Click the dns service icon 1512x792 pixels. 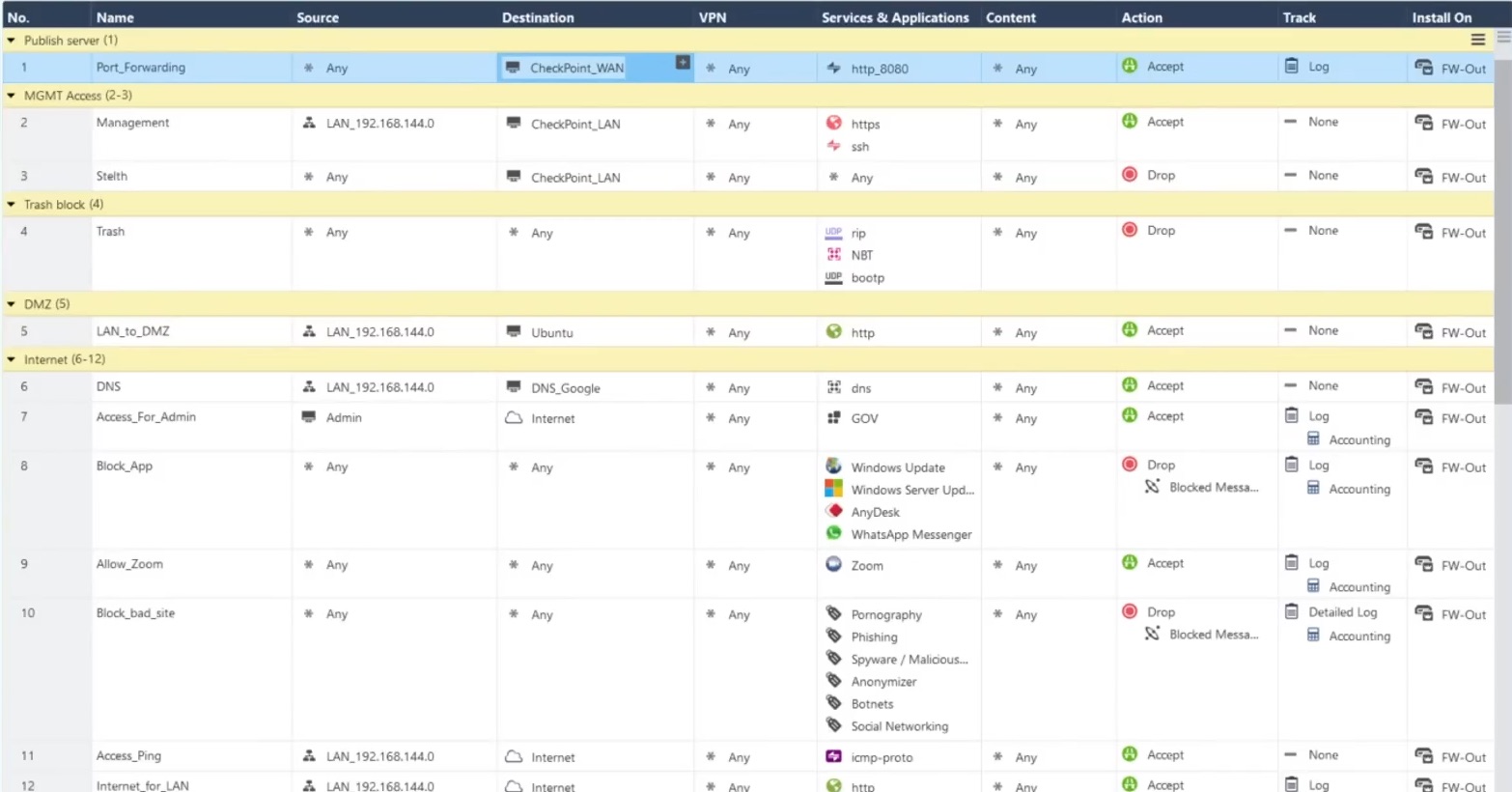[x=834, y=387]
